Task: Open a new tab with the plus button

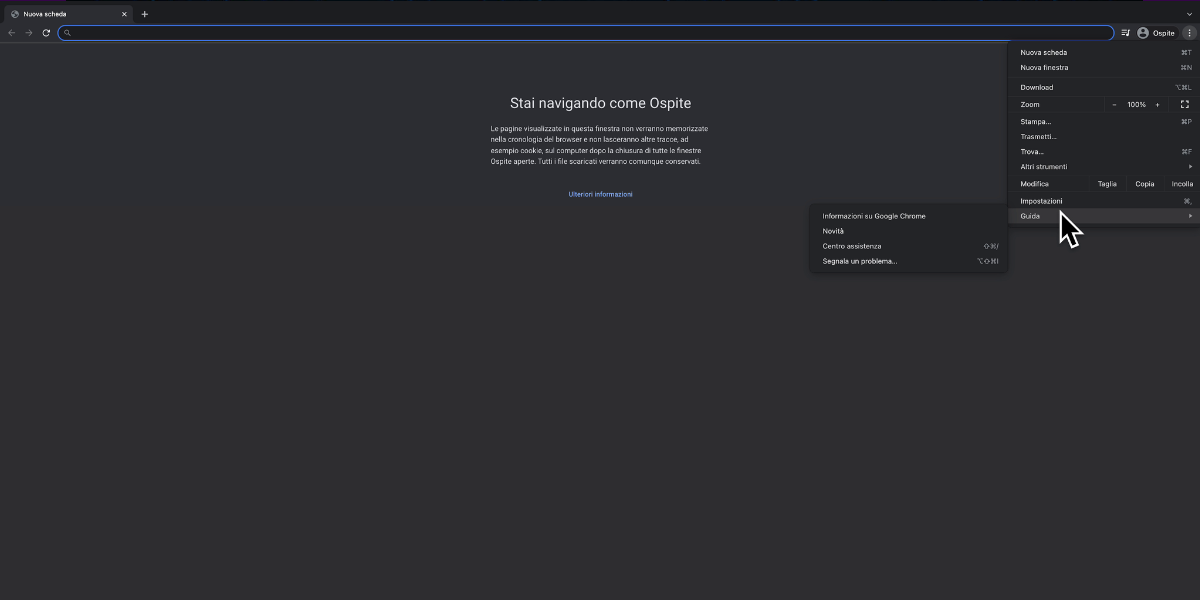Action: point(145,14)
